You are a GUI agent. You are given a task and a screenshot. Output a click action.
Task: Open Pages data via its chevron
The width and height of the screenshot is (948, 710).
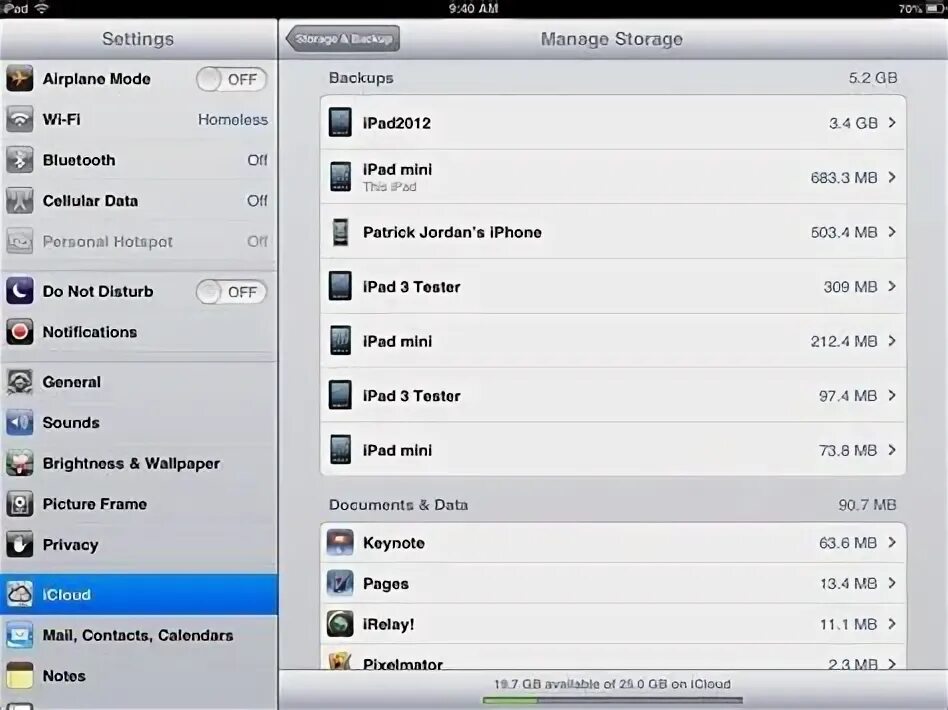point(892,583)
